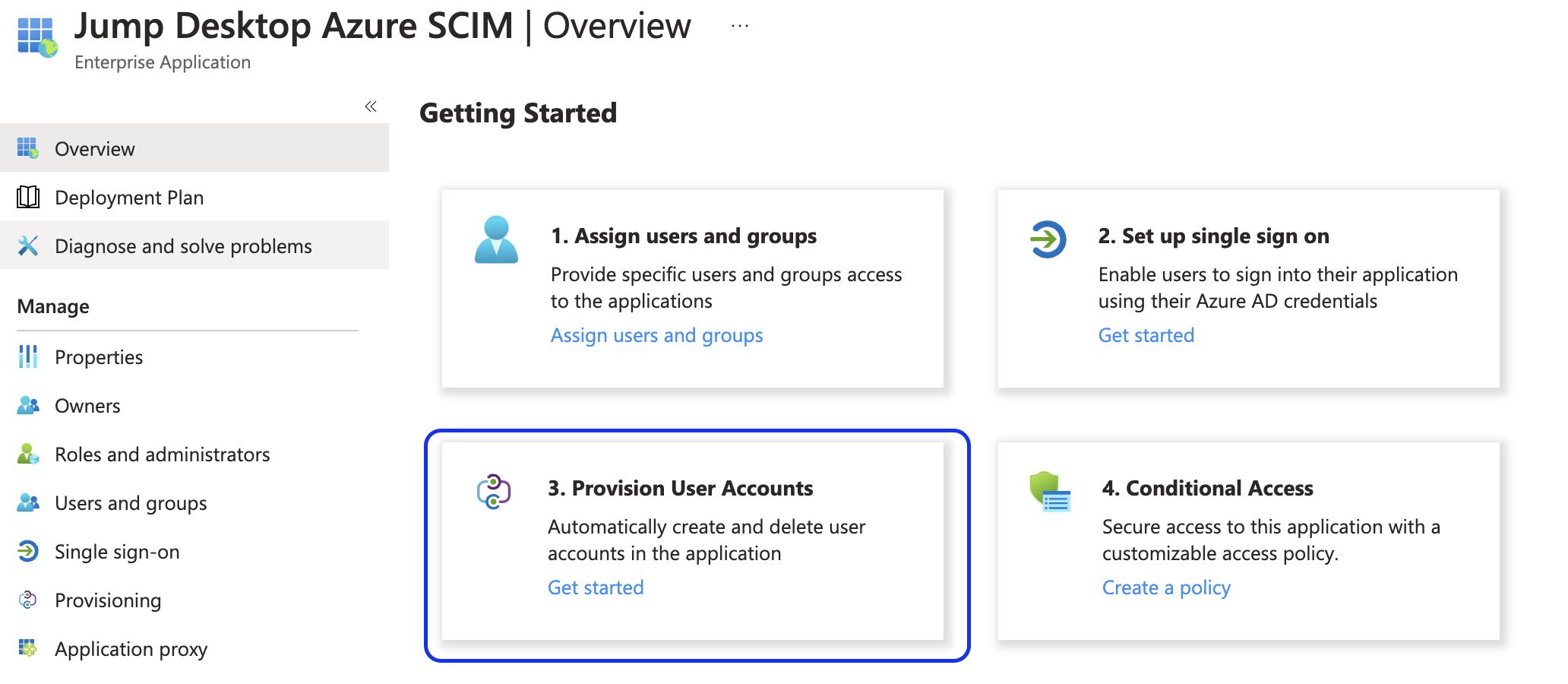Click the '2. Set up single sign on' heading
The image size is (1568, 684).
pyautogui.click(x=1214, y=236)
